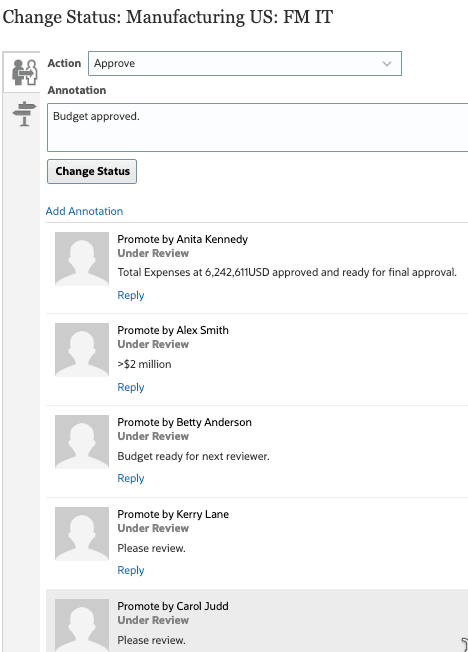Open the Action dropdown showing Approve
Screen dimensions: 468x652
click(245, 64)
